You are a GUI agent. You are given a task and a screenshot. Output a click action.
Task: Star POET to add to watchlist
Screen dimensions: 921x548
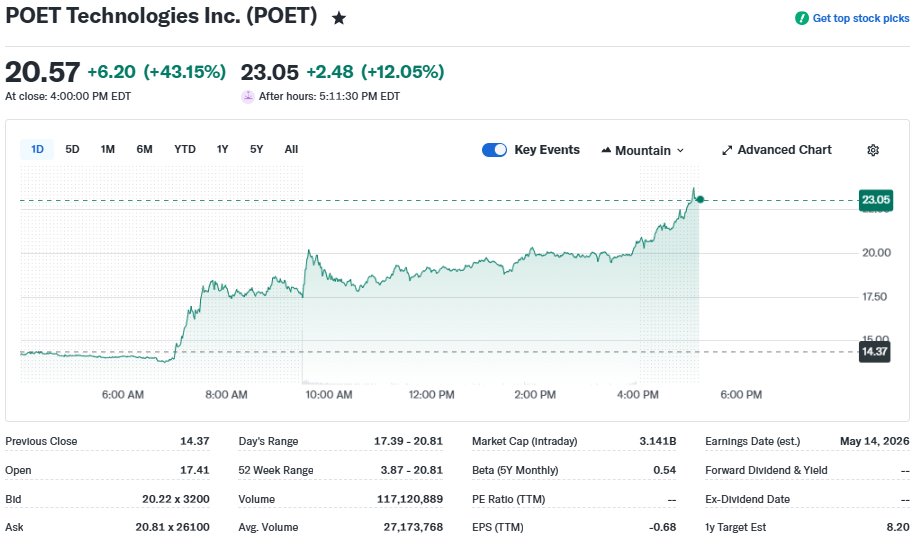click(x=338, y=18)
